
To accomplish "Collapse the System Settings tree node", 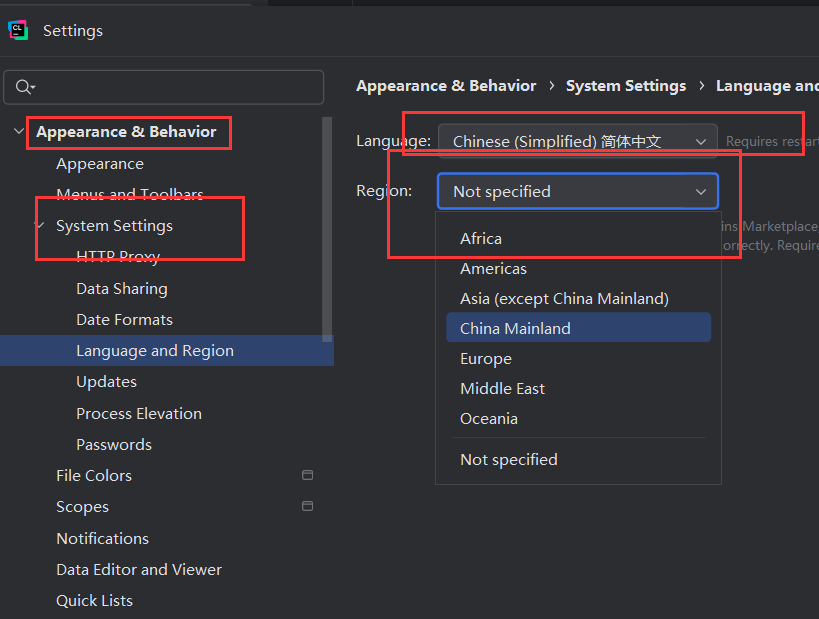I will 40,226.
